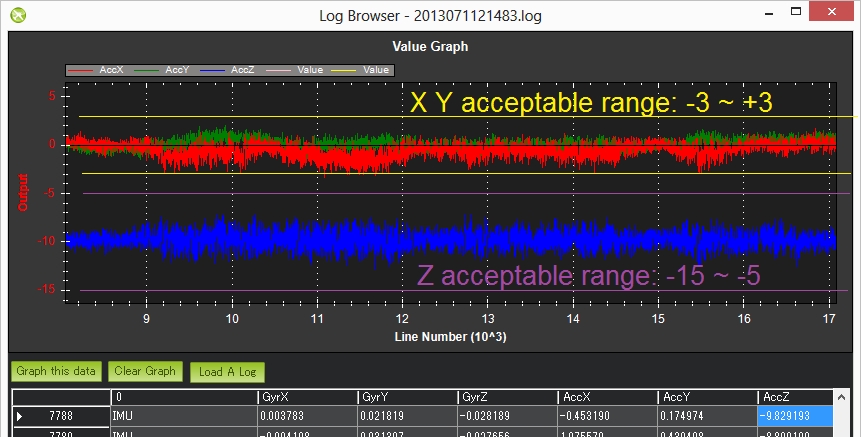The height and width of the screenshot is (437, 861).
Task: Click the red AccX legend entry
Action: point(98,70)
